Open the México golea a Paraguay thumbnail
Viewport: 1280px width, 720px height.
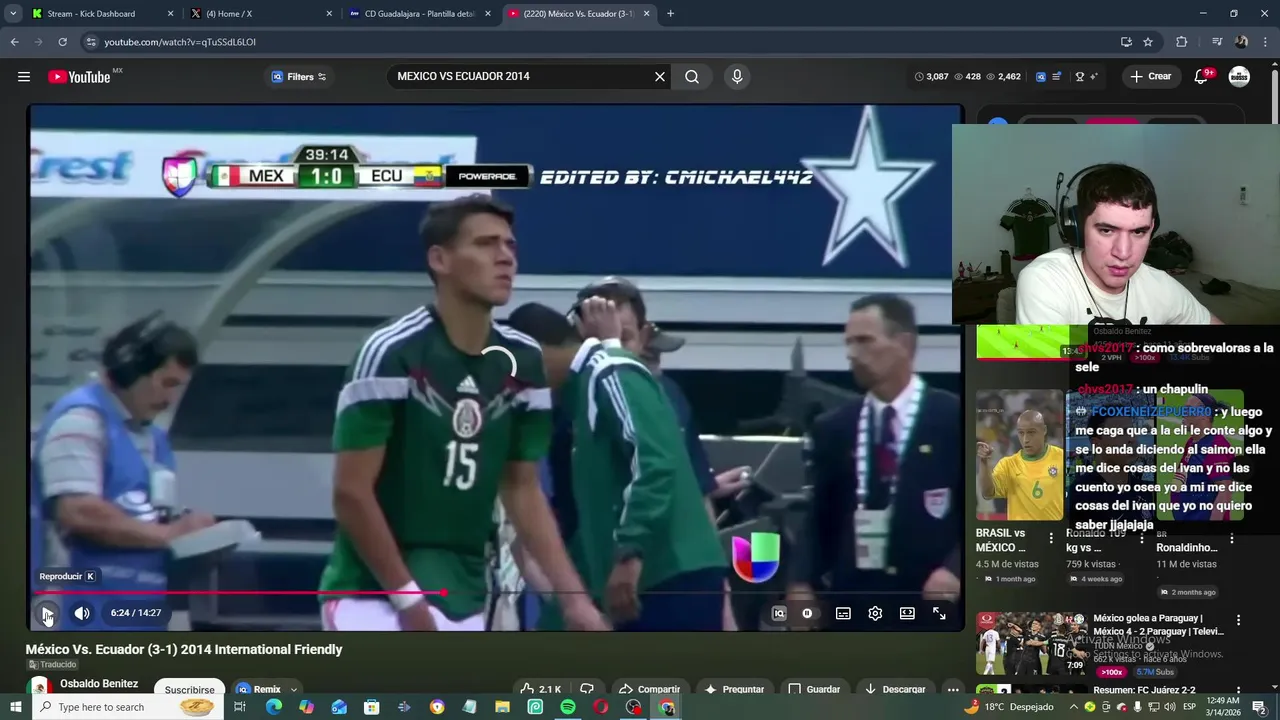point(1031,644)
